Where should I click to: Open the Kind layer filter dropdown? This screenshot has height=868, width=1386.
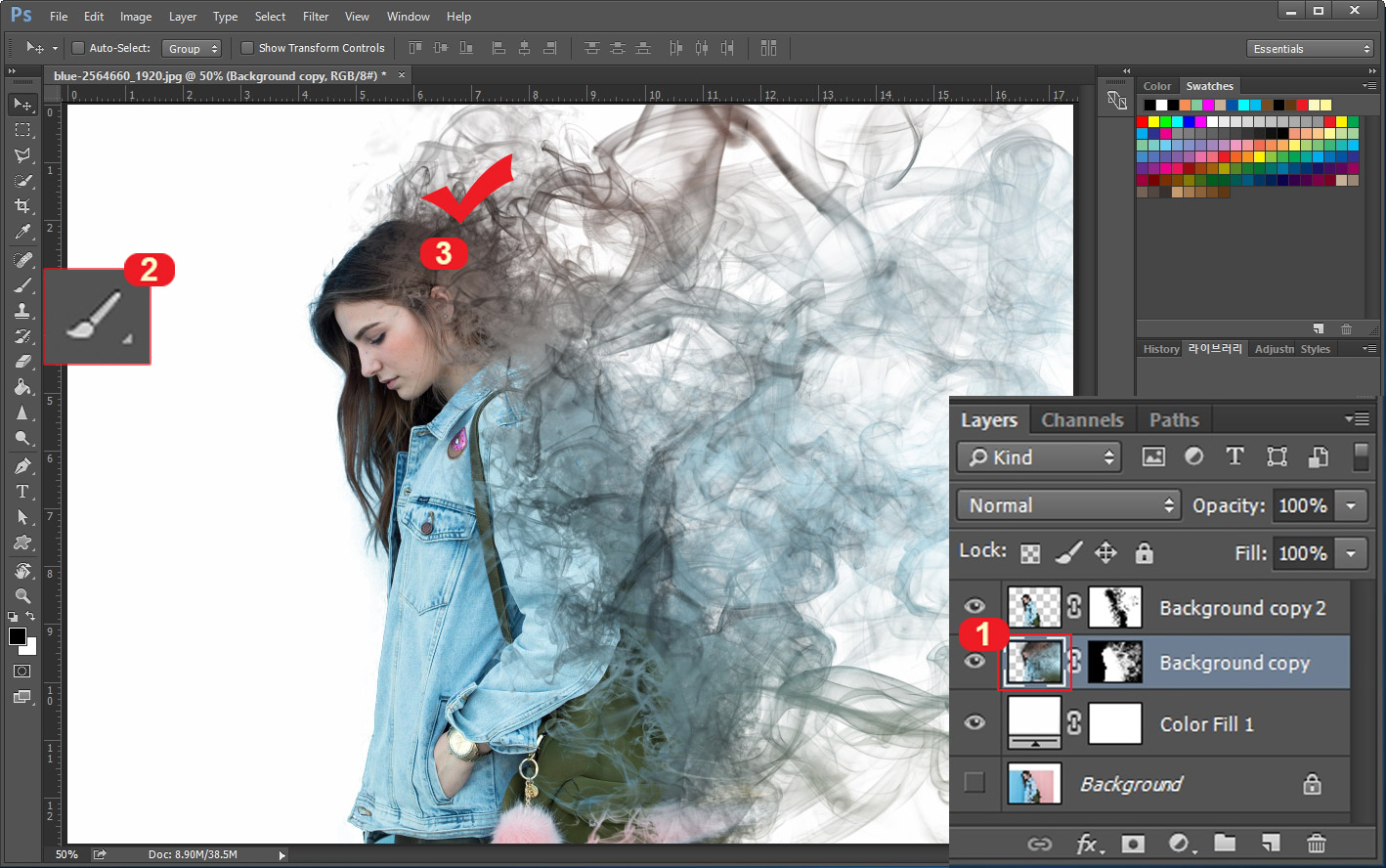[x=1038, y=457]
